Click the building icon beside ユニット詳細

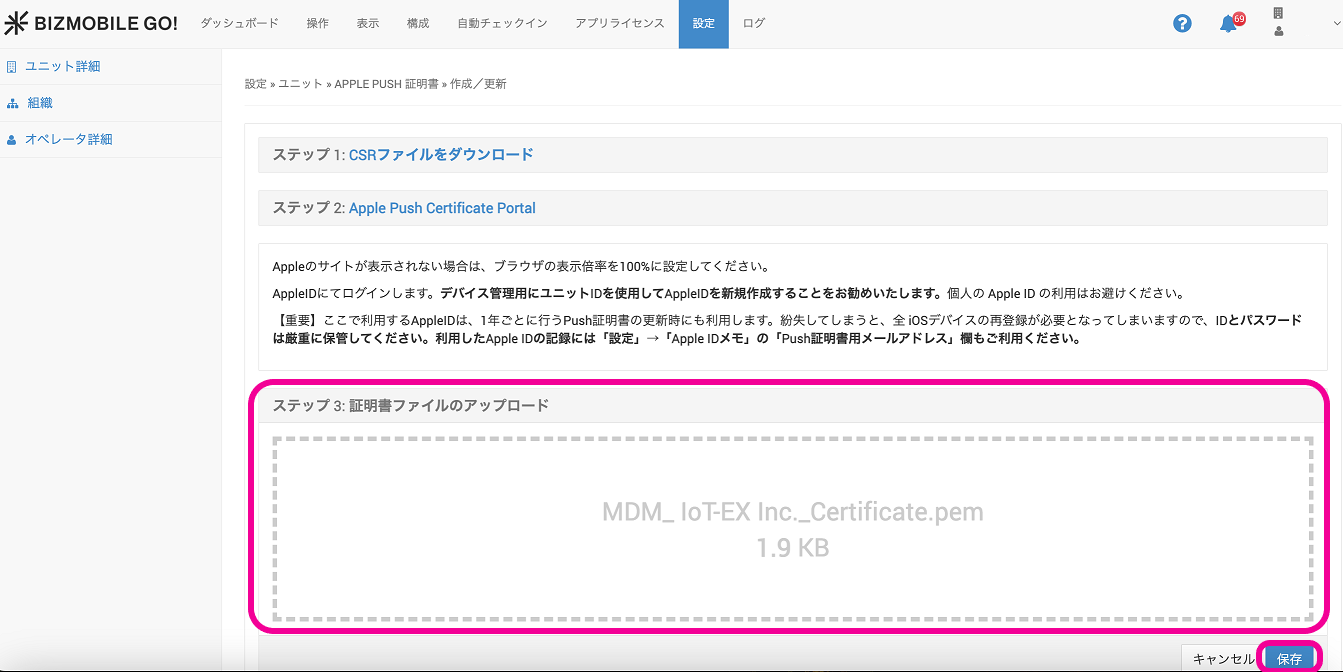click(12, 67)
